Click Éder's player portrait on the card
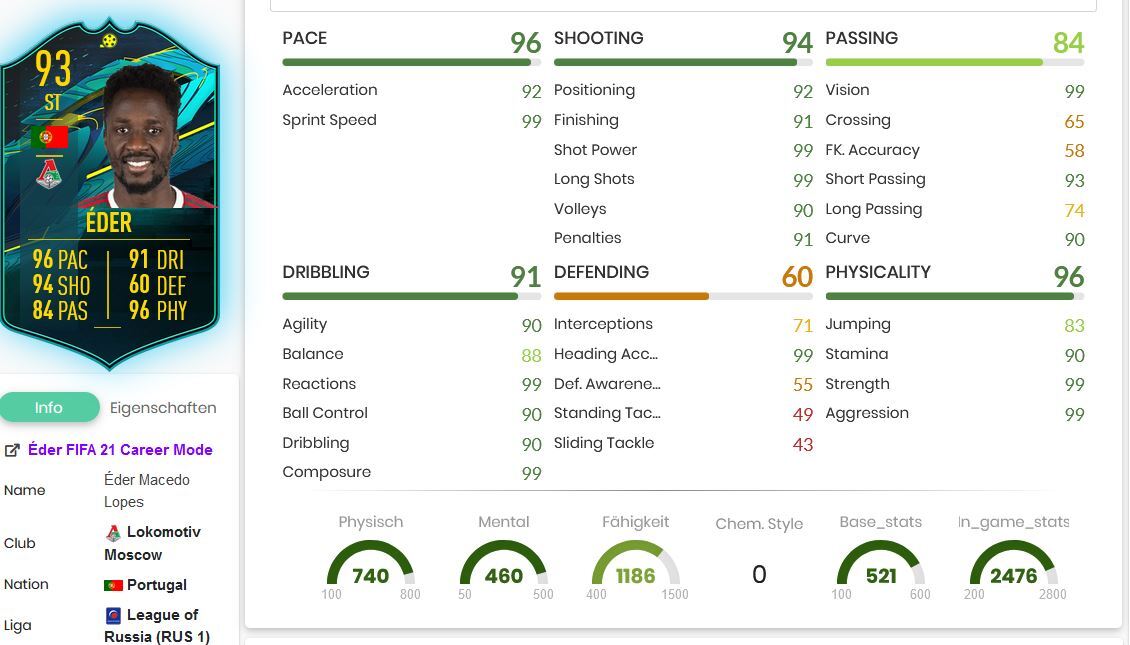This screenshot has height=645, width=1130. 143,137
